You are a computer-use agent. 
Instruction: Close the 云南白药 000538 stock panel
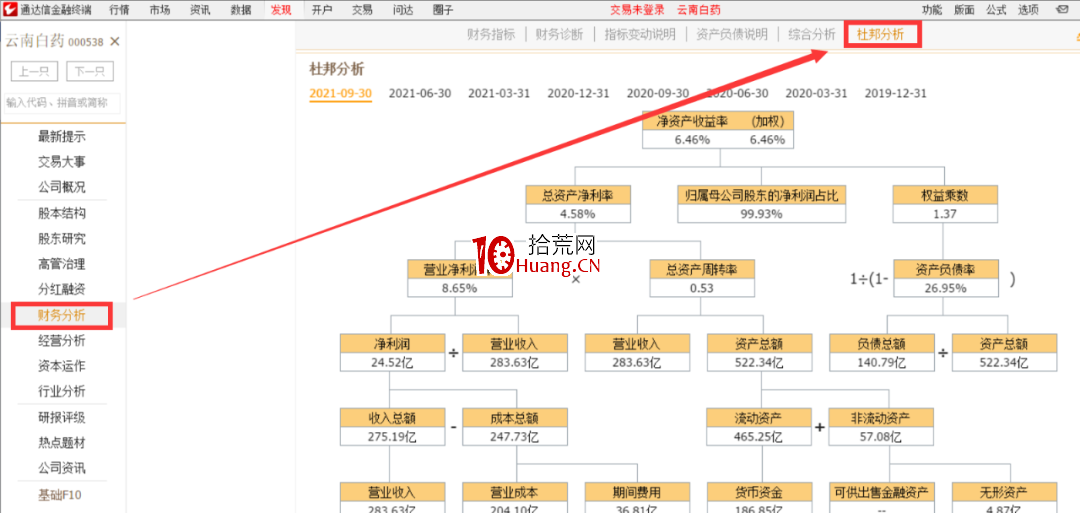click(115, 42)
